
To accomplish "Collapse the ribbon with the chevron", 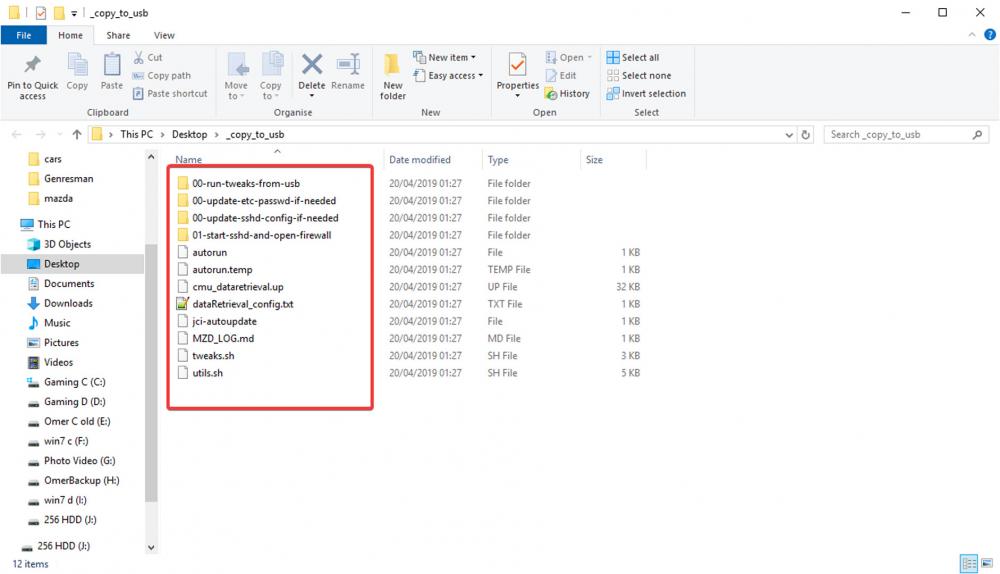I will [x=972, y=35].
